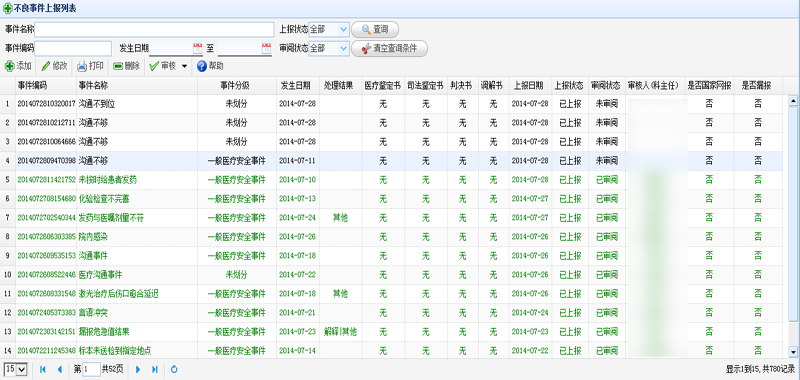Click the 上报日期 column header
The width and height of the screenshot is (800, 380).
528,85
